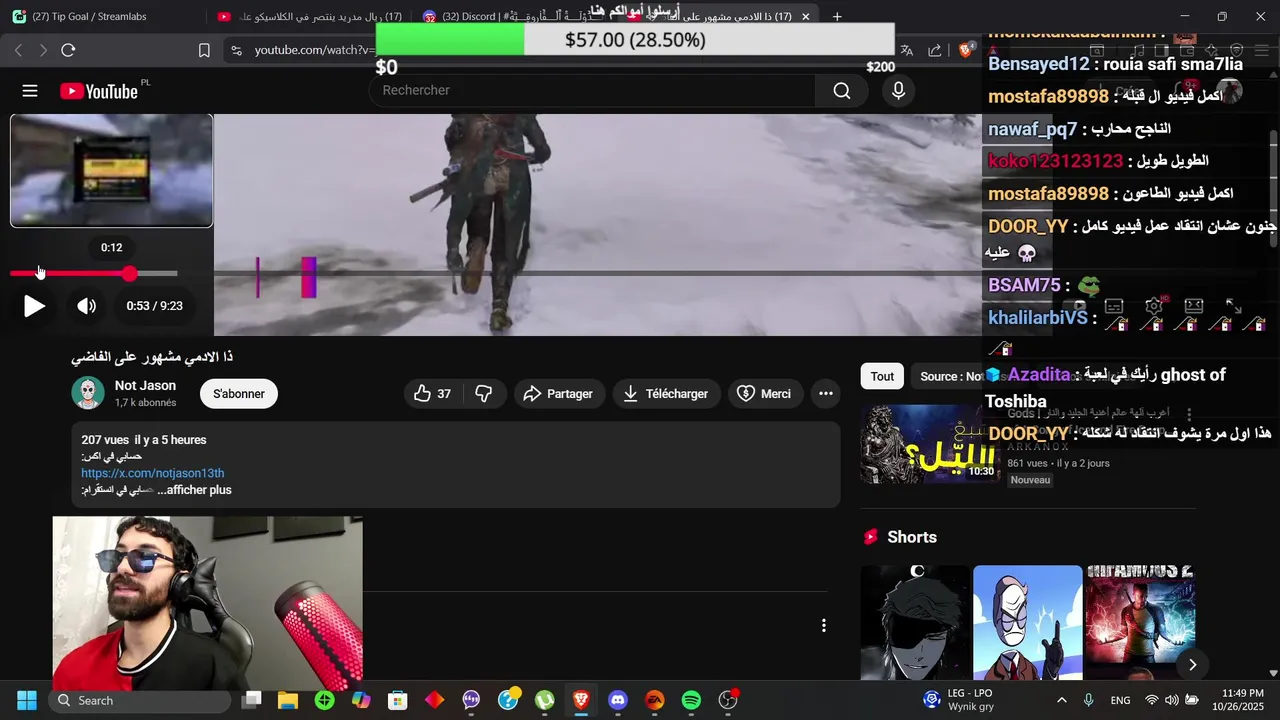Like the video with 37 likes
This screenshot has height=720, width=1280.
433,394
